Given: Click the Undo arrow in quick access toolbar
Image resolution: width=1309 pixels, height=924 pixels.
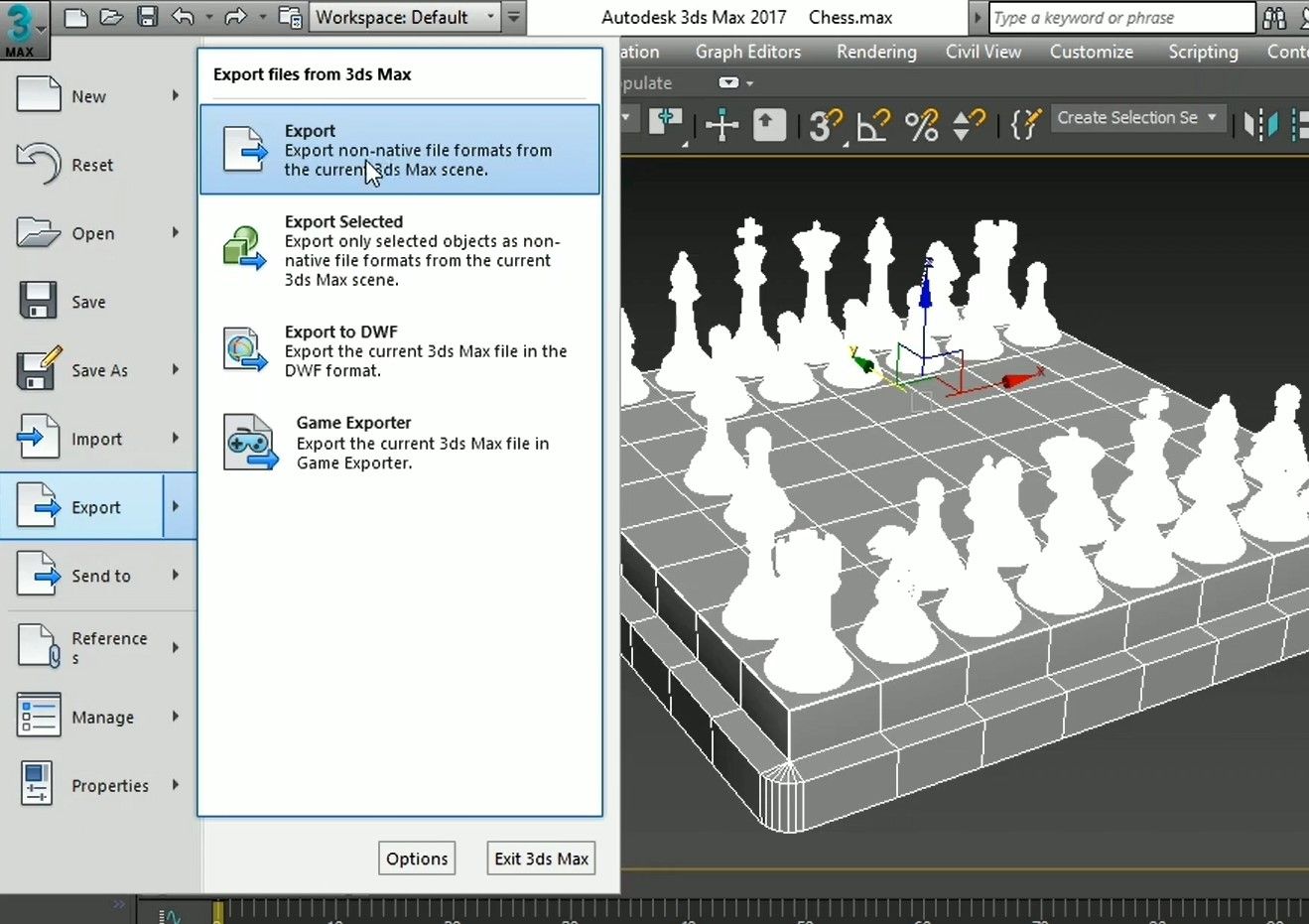Looking at the screenshot, I should pyautogui.click(x=182, y=17).
